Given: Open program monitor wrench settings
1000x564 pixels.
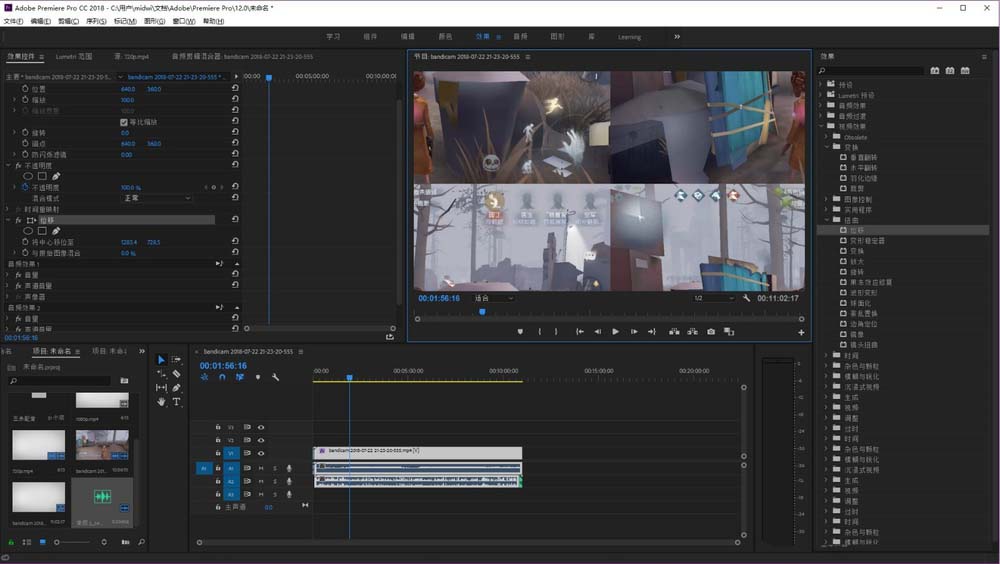Looking at the screenshot, I should pos(746,298).
